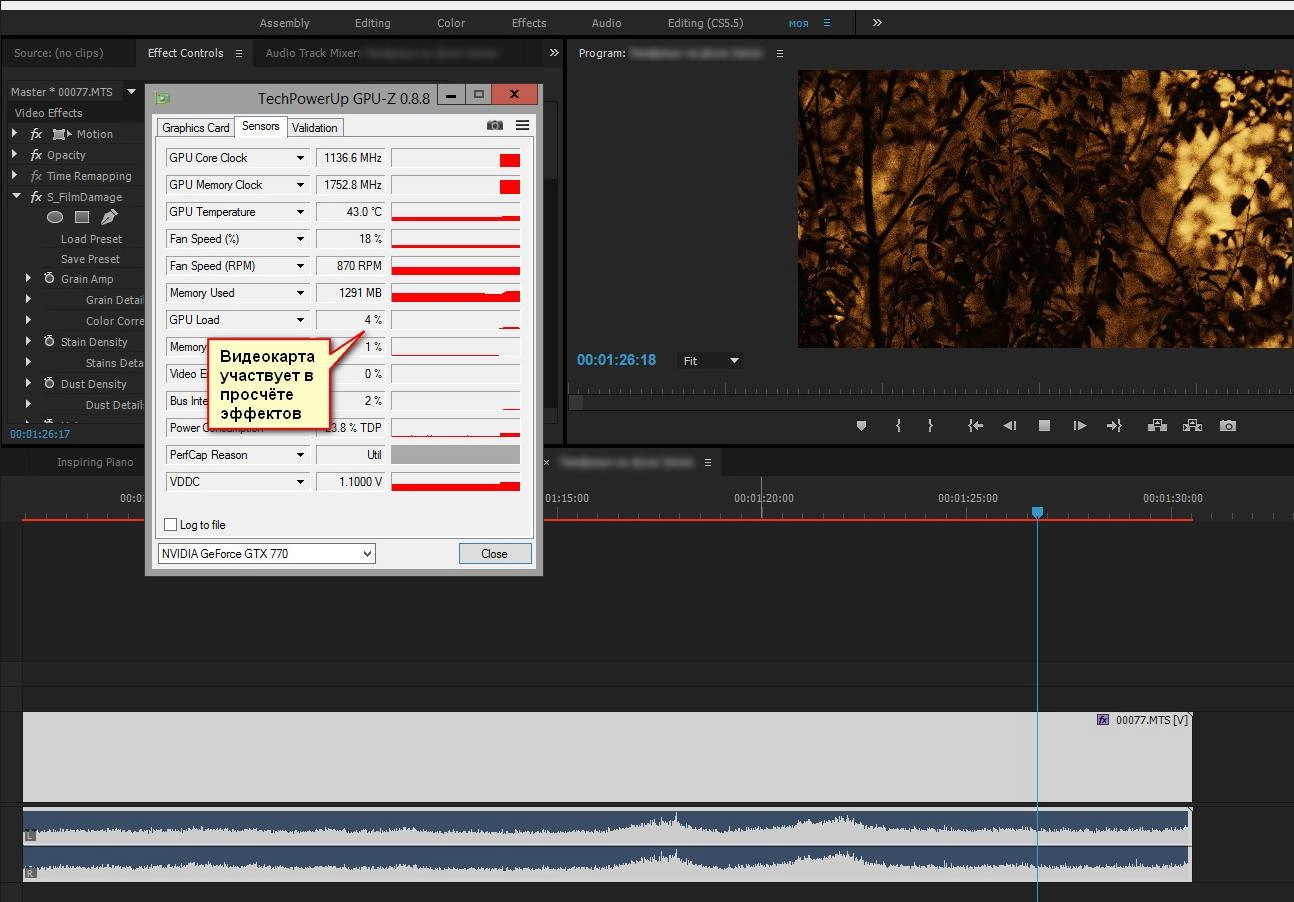Image resolution: width=1294 pixels, height=902 pixels.
Task: Click the Mark In bracket icon
Action: 898,425
